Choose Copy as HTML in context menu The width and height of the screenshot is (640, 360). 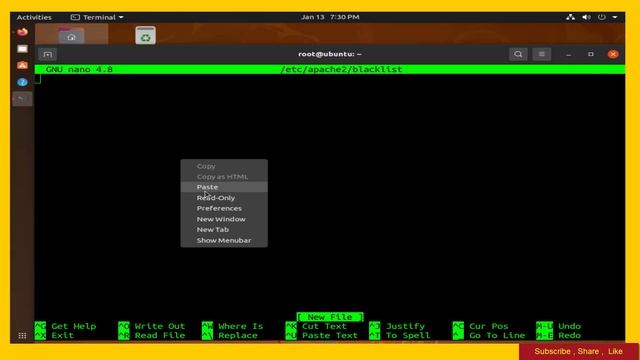(224, 177)
